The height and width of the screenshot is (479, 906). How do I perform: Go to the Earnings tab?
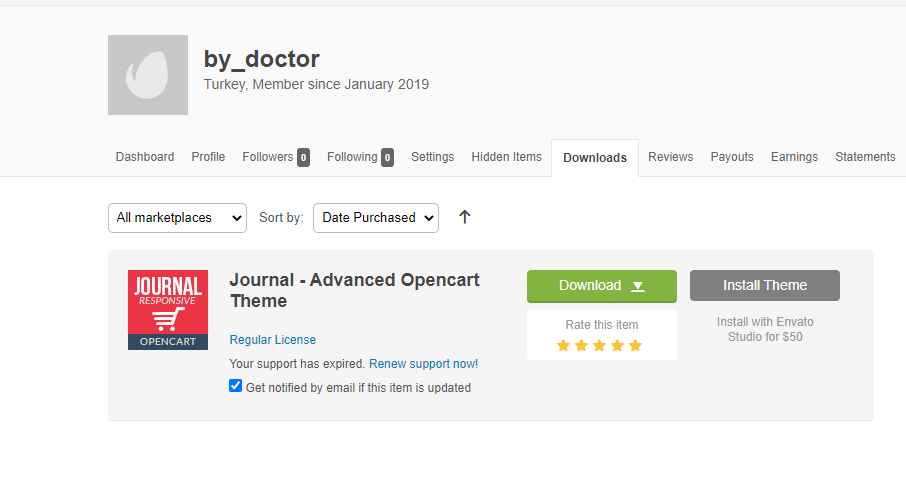click(794, 157)
